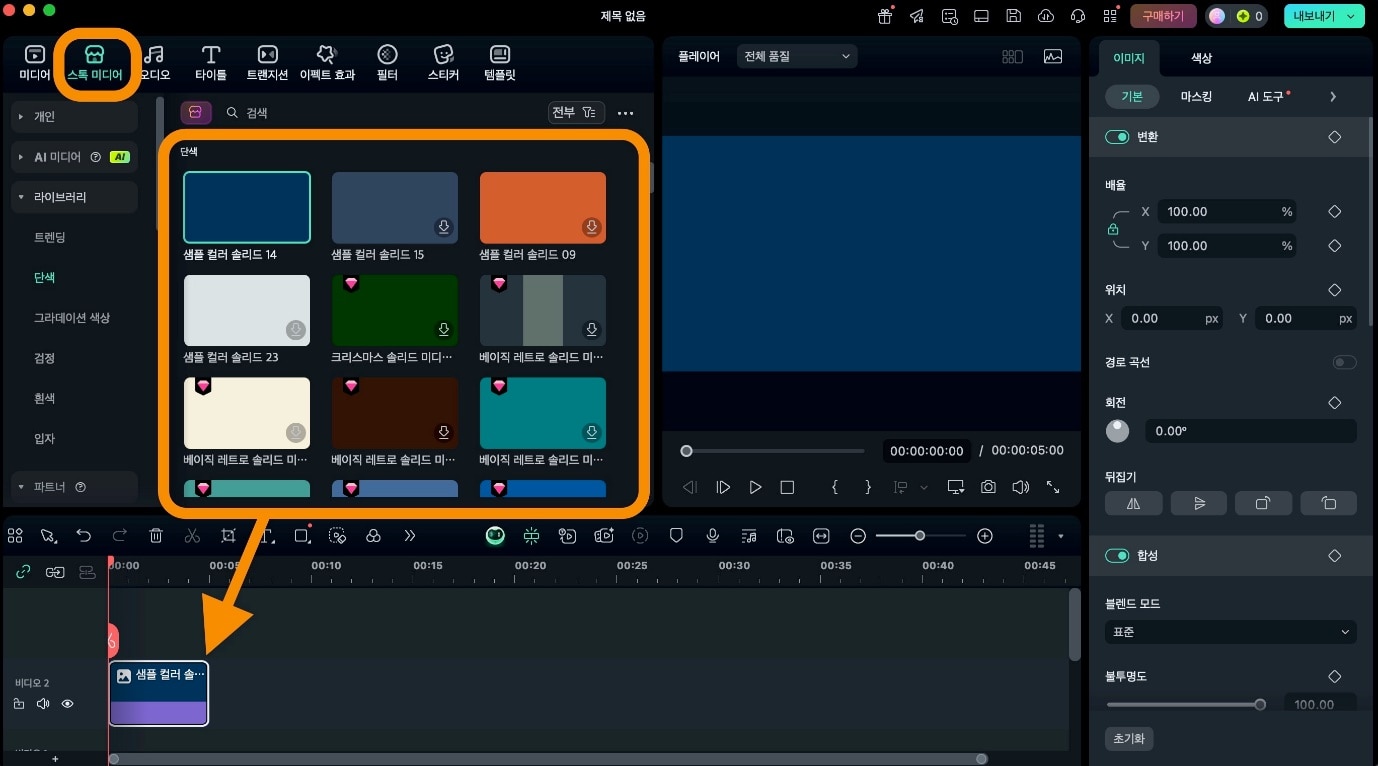Click the color wheels icon in timeline toolbar
Viewport: 1378px width, 766px height.
(x=373, y=536)
